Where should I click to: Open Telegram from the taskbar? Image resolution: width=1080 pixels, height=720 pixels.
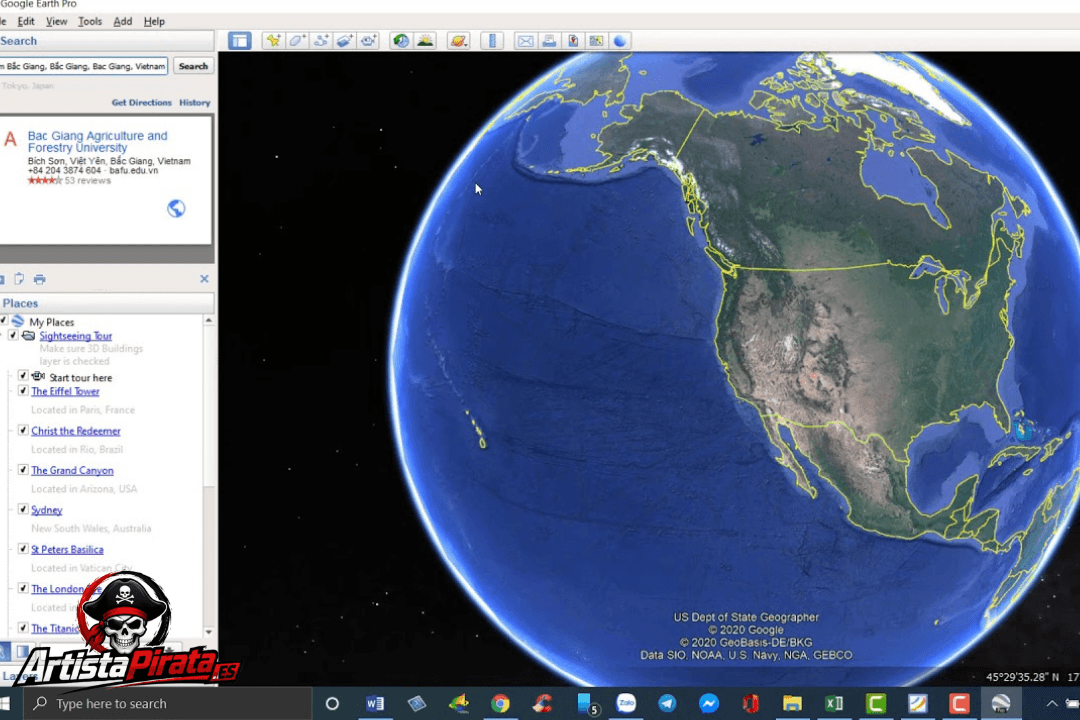[x=667, y=703]
